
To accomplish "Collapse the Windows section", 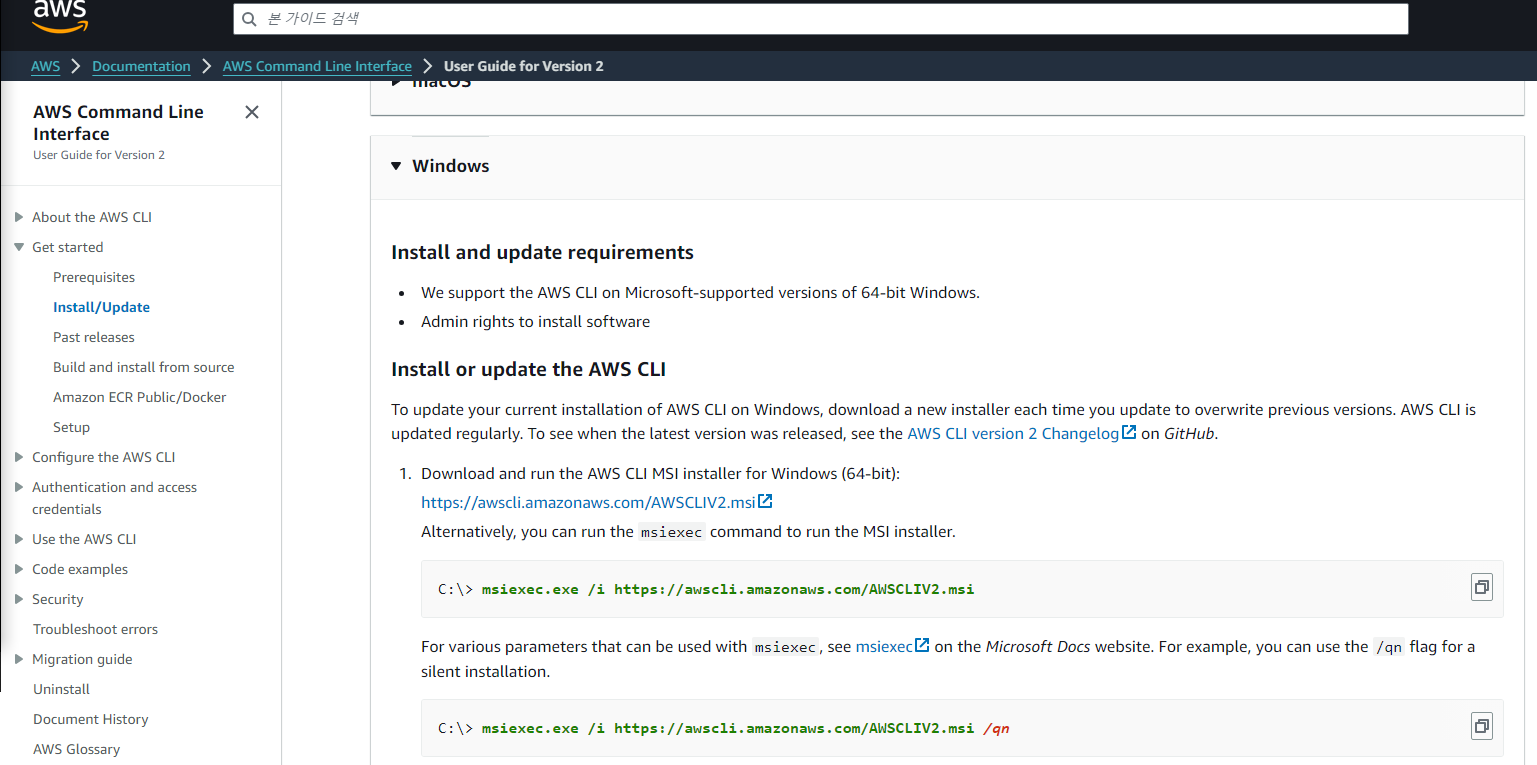I will click(396, 166).
